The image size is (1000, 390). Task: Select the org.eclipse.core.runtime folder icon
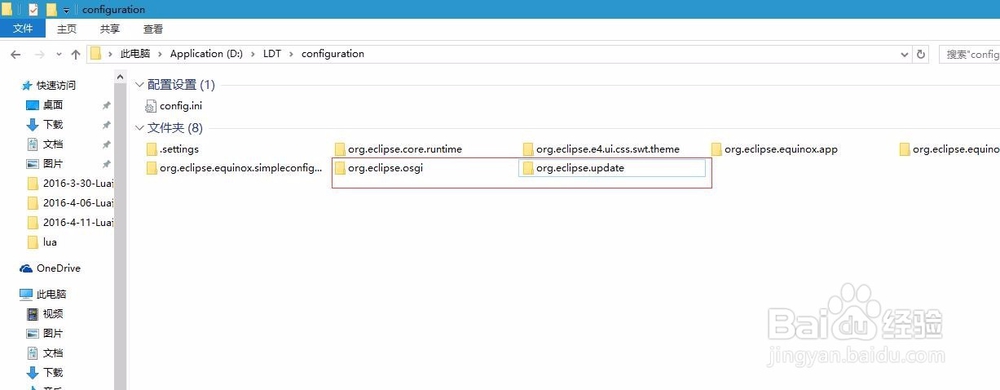tap(340, 149)
